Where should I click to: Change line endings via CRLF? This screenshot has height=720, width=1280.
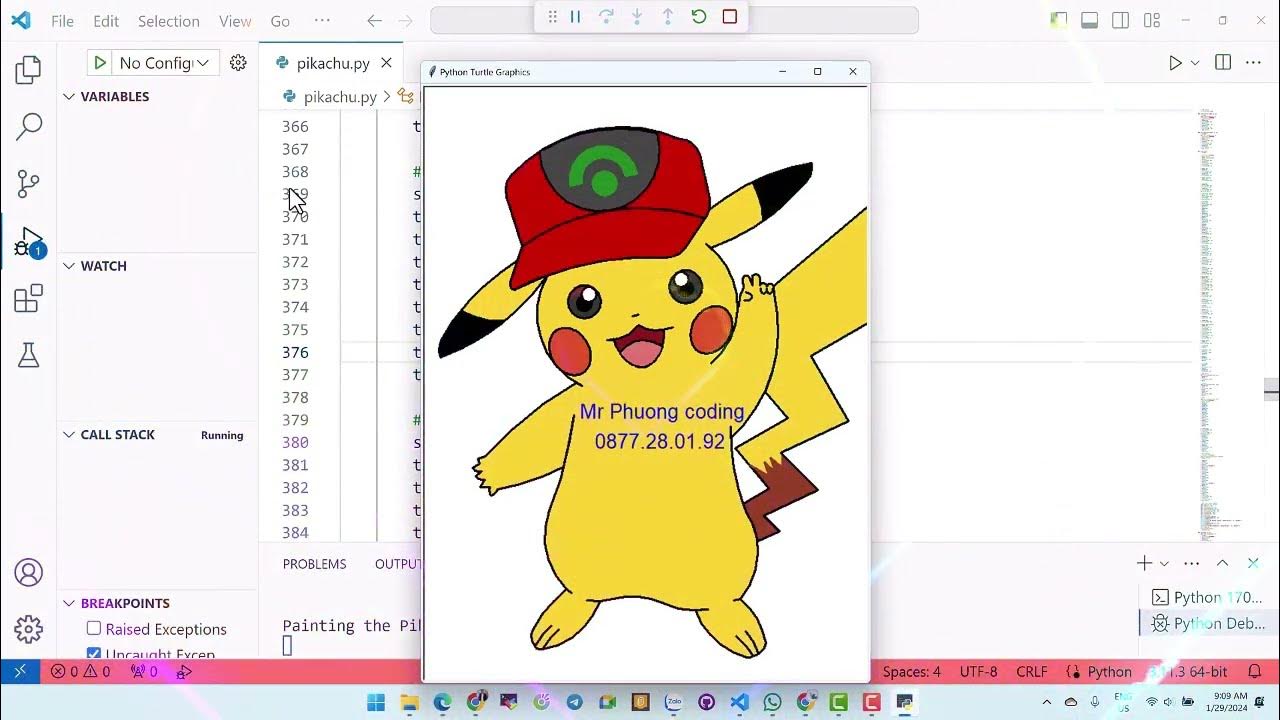click(1031, 672)
